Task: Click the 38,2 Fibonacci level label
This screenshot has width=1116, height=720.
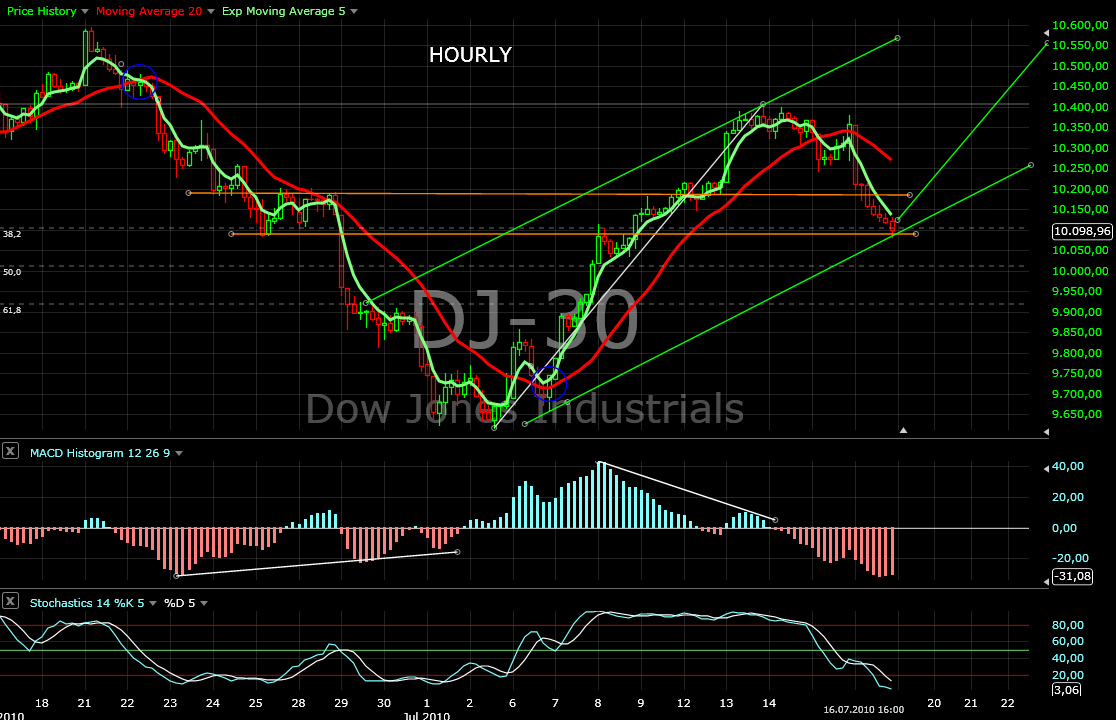Action: (x=12, y=234)
